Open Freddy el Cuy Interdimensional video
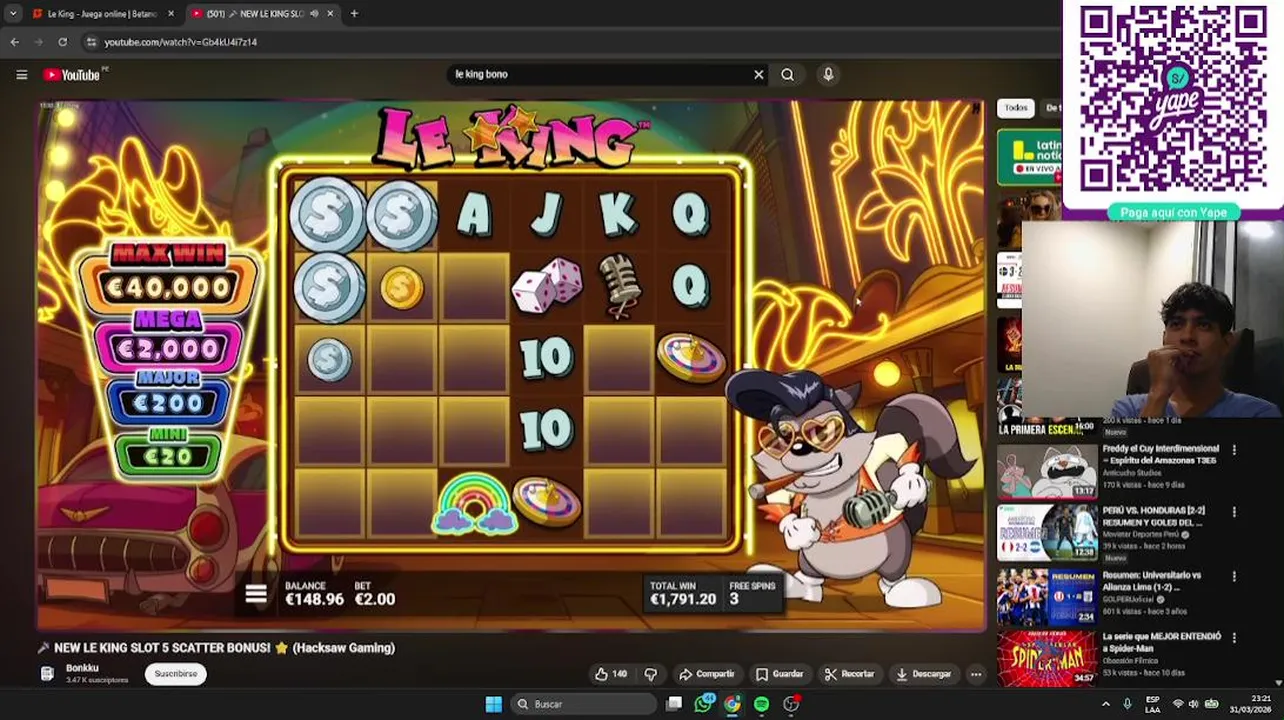 (x=1161, y=453)
